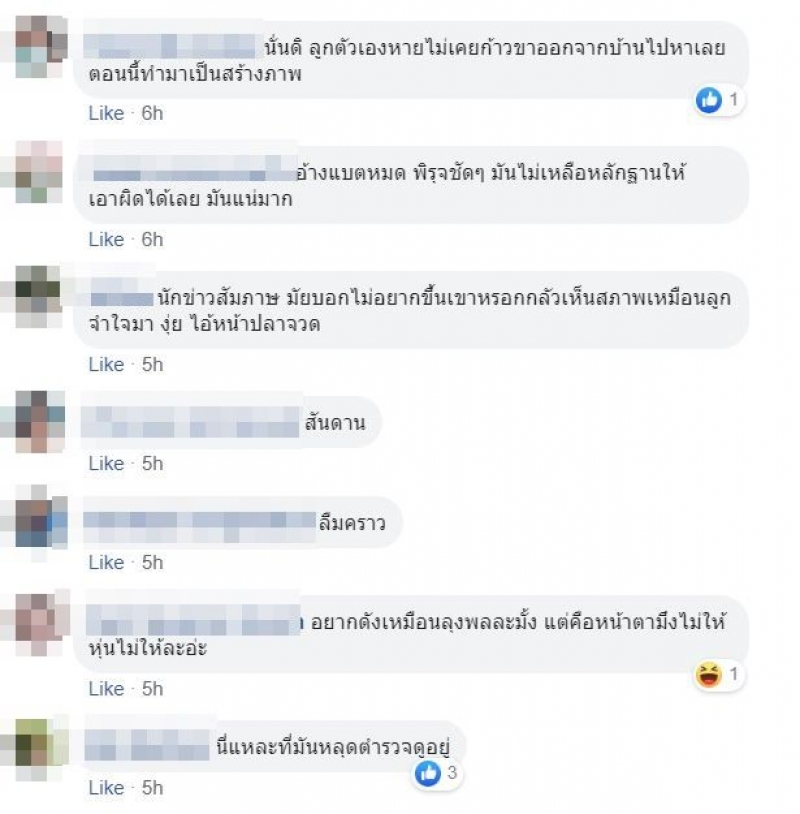Like the comment mentioning ลุงพล
The width and height of the screenshot is (800, 814).
(x=106, y=689)
